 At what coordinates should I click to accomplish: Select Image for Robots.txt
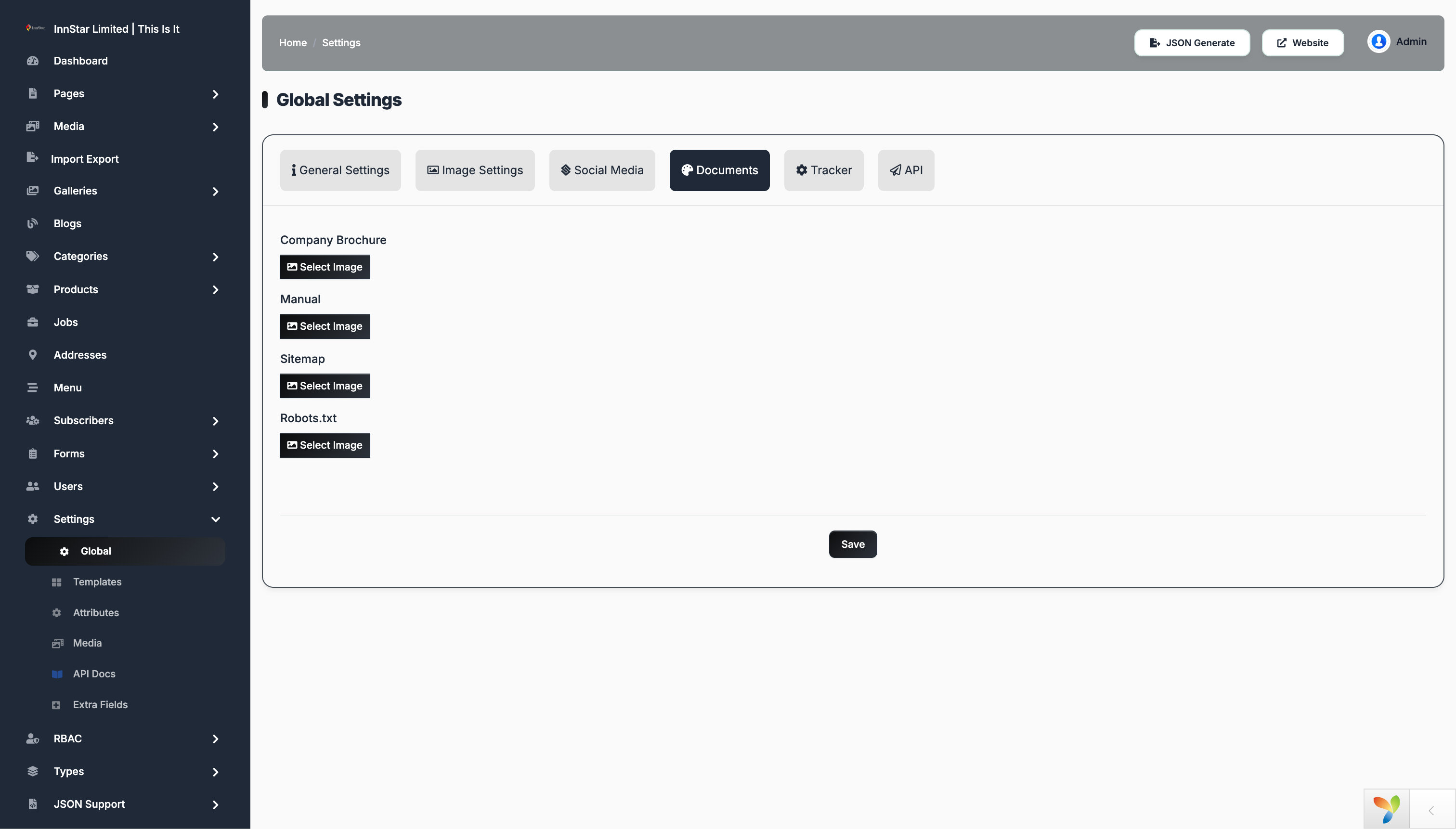point(325,445)
